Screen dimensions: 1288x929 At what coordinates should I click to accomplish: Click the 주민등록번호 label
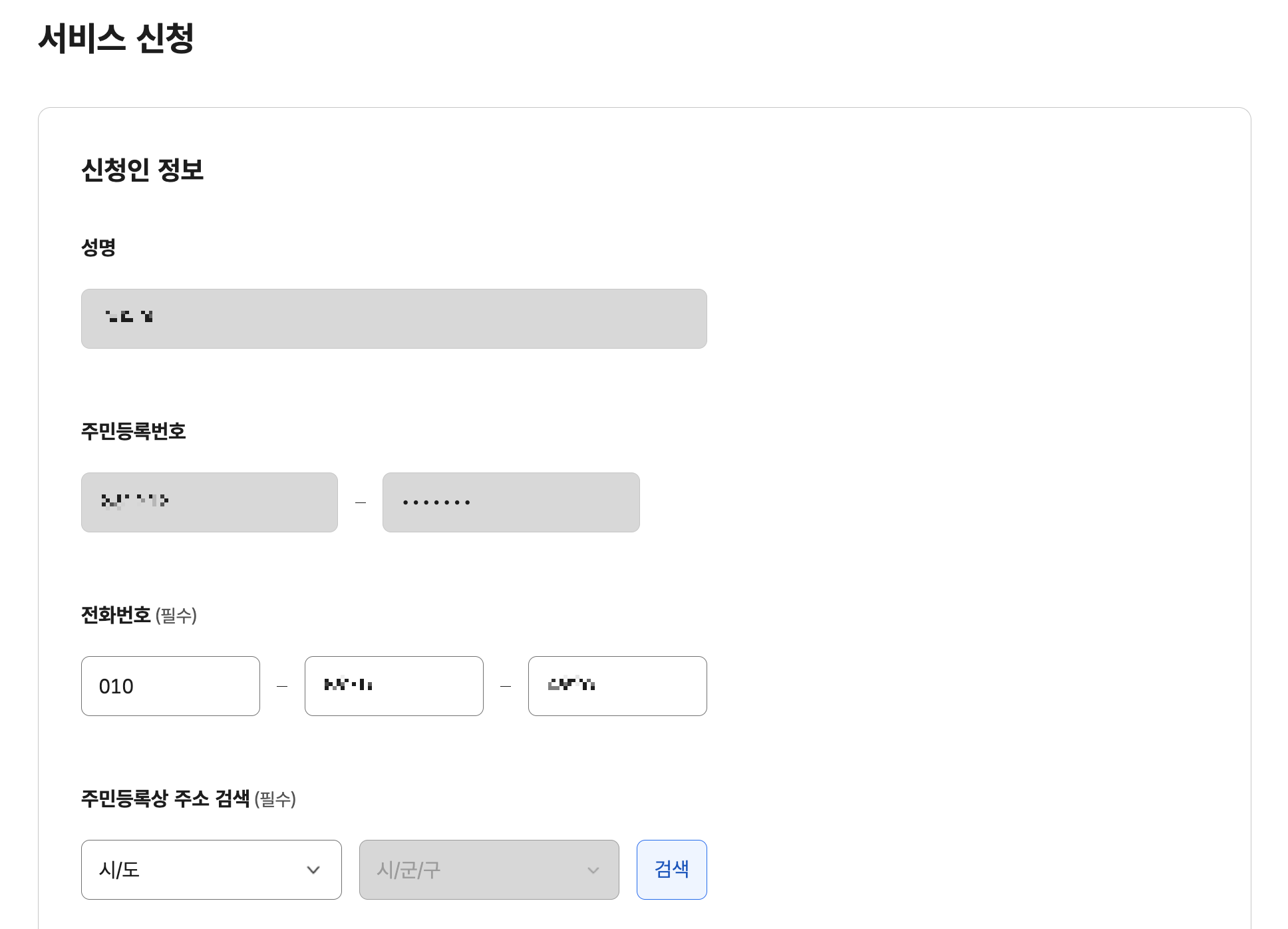133,431
